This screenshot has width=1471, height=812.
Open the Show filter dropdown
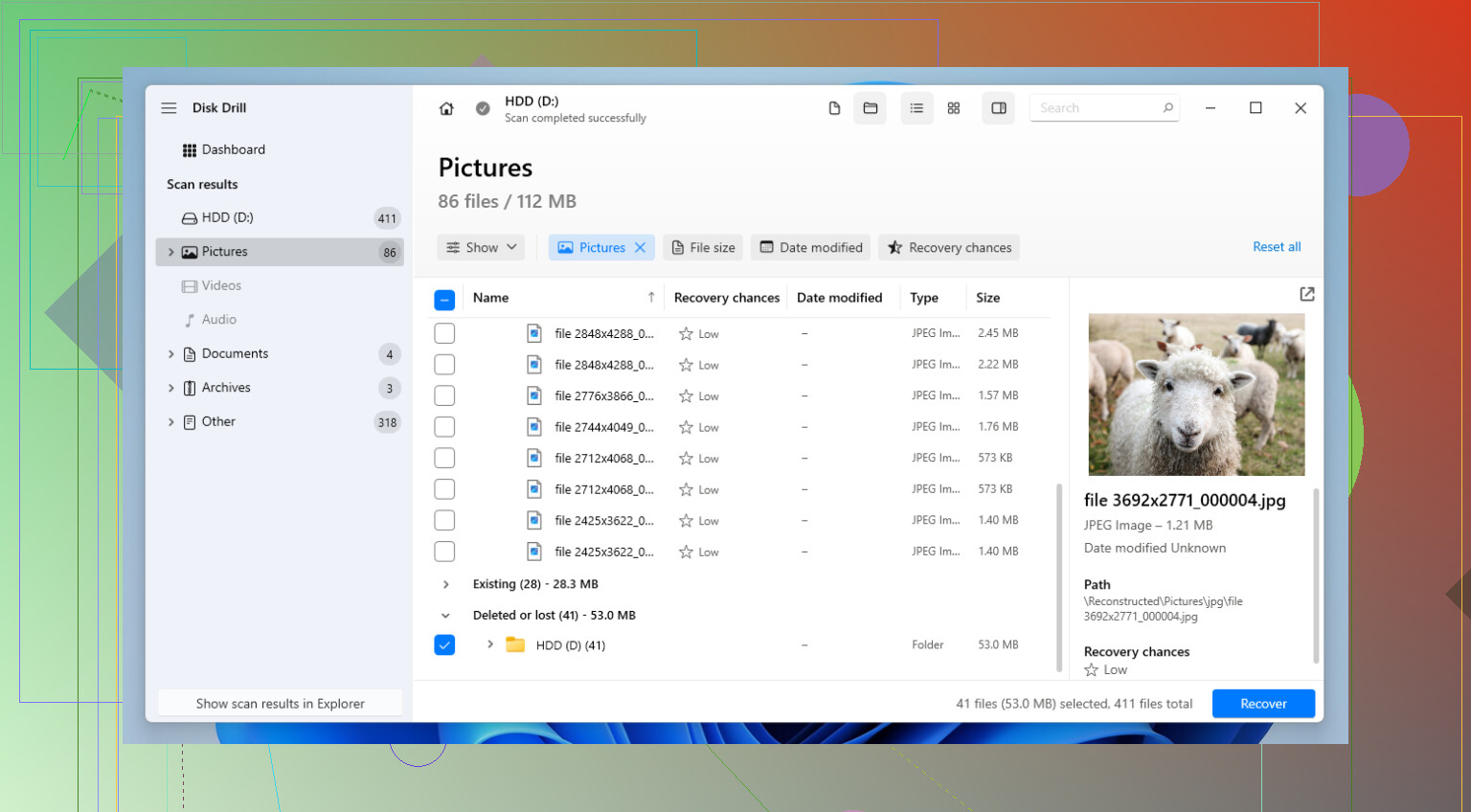481,247
